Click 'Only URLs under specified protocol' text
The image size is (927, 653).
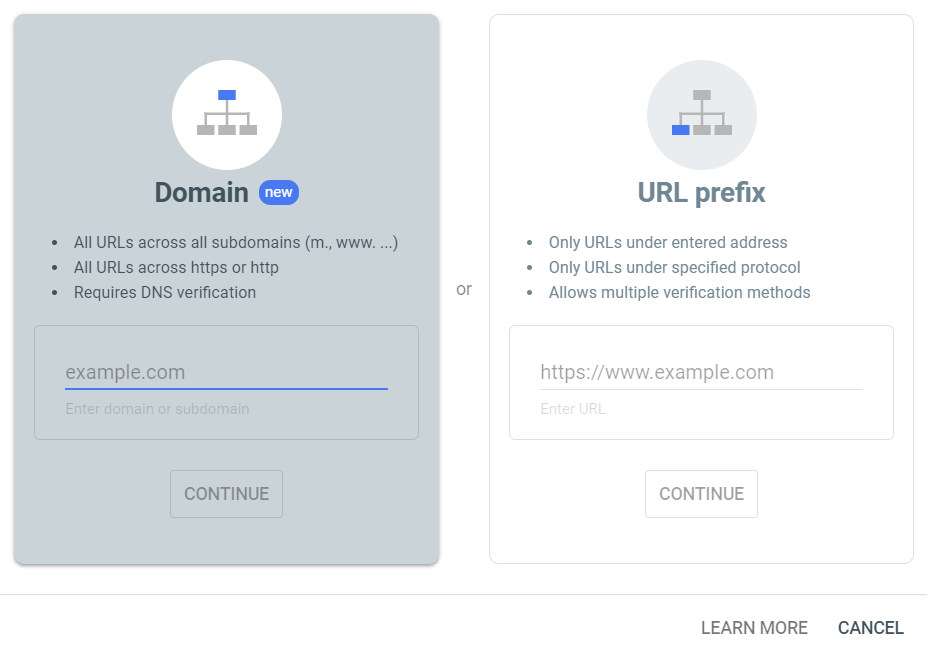click(x=675, y=267)
